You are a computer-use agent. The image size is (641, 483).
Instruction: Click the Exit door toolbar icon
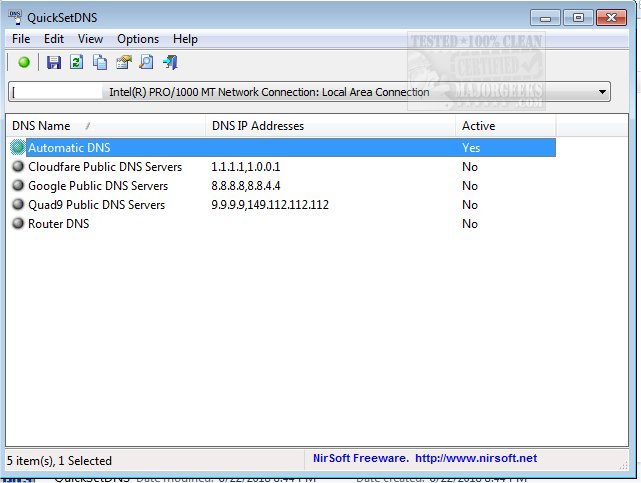[x=170, y=62]
